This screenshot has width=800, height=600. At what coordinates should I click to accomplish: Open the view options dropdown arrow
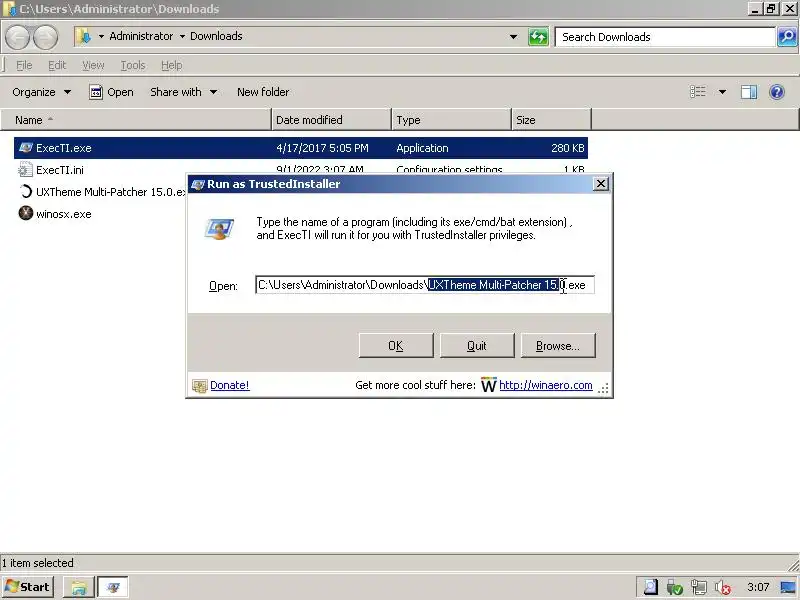(722, 92)
